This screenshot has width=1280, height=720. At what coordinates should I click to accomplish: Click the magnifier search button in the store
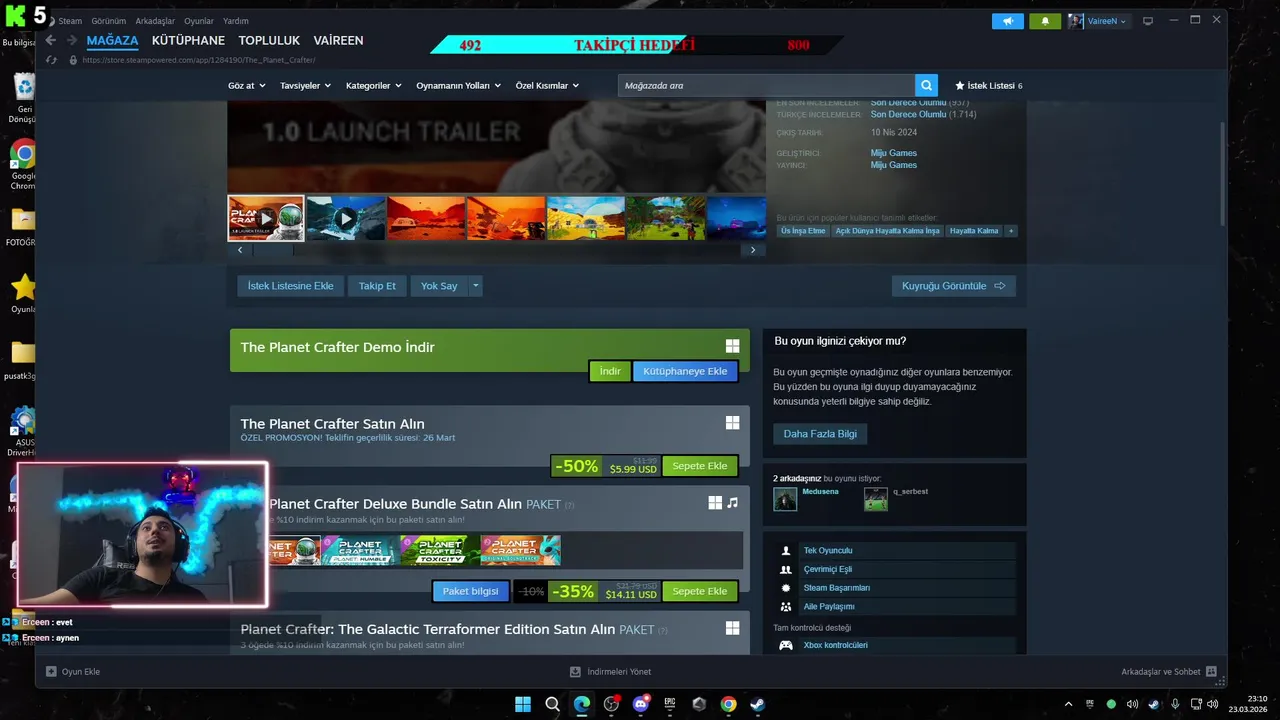[928, 86]
